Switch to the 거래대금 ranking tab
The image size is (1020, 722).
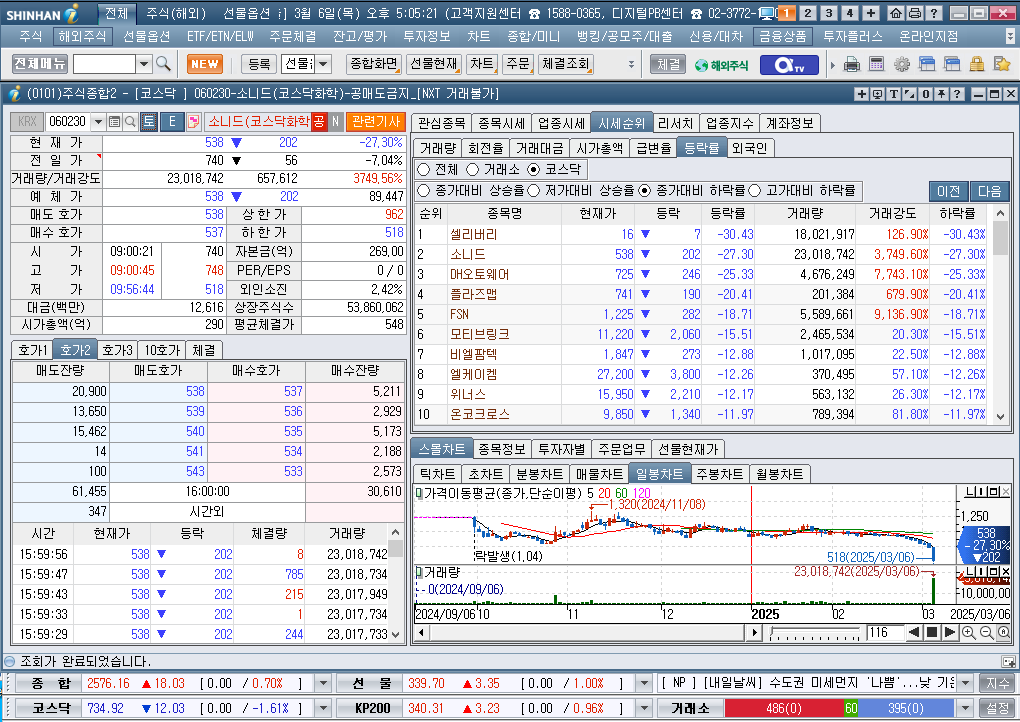[x=539, y=148]
